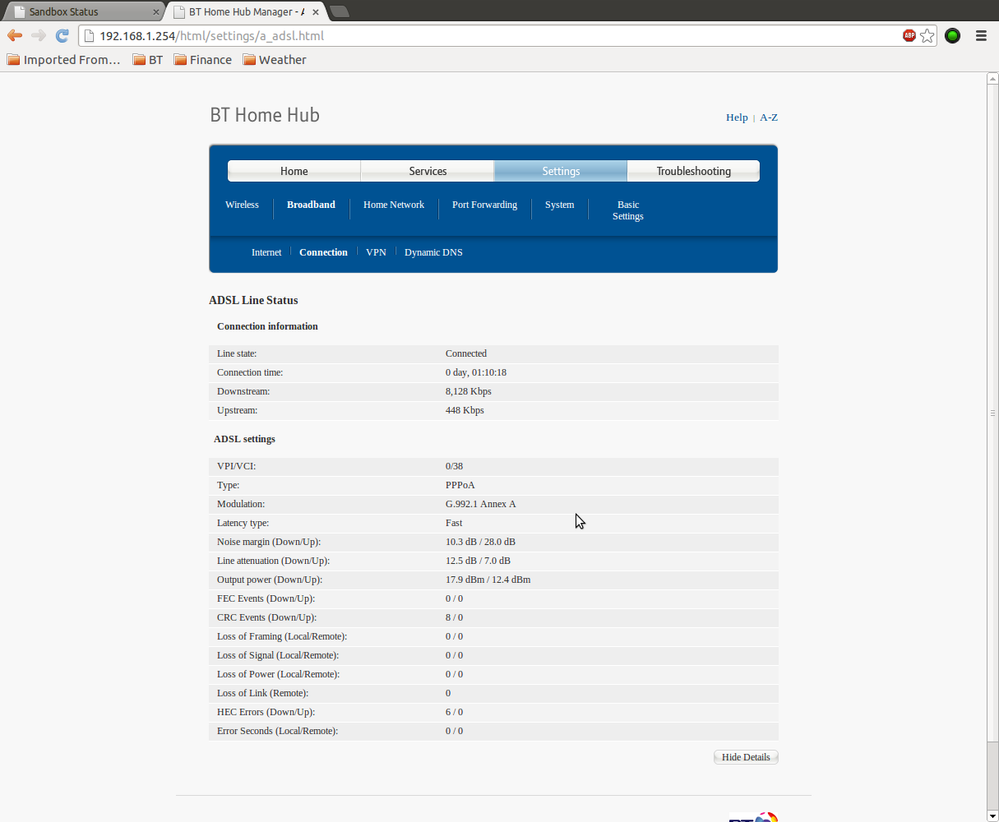Open the Imported From bookmarks folder

pyautogui.click(x=63, y=60)
